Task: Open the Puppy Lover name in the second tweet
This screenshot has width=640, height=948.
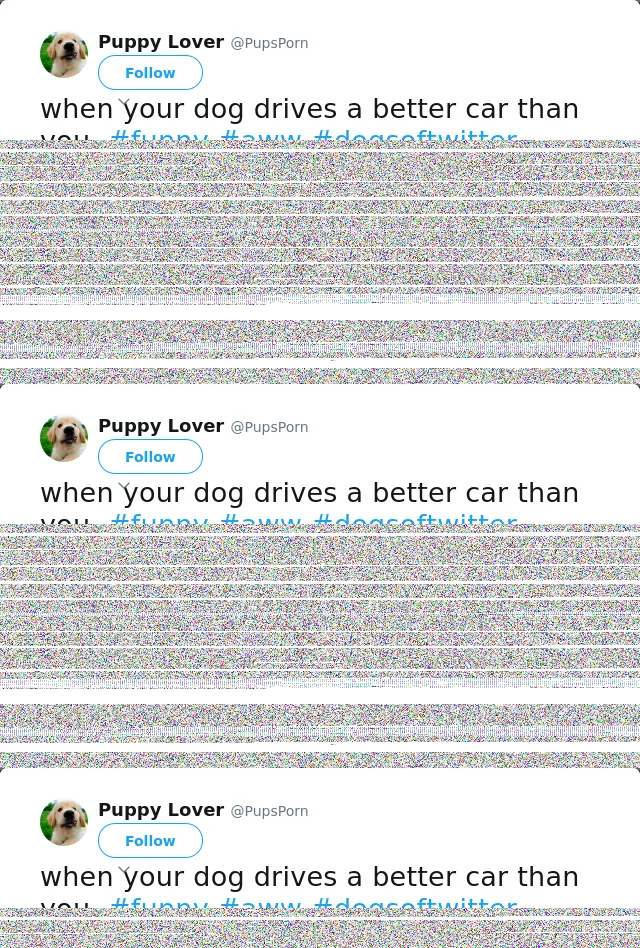Action: pos(161,426)
